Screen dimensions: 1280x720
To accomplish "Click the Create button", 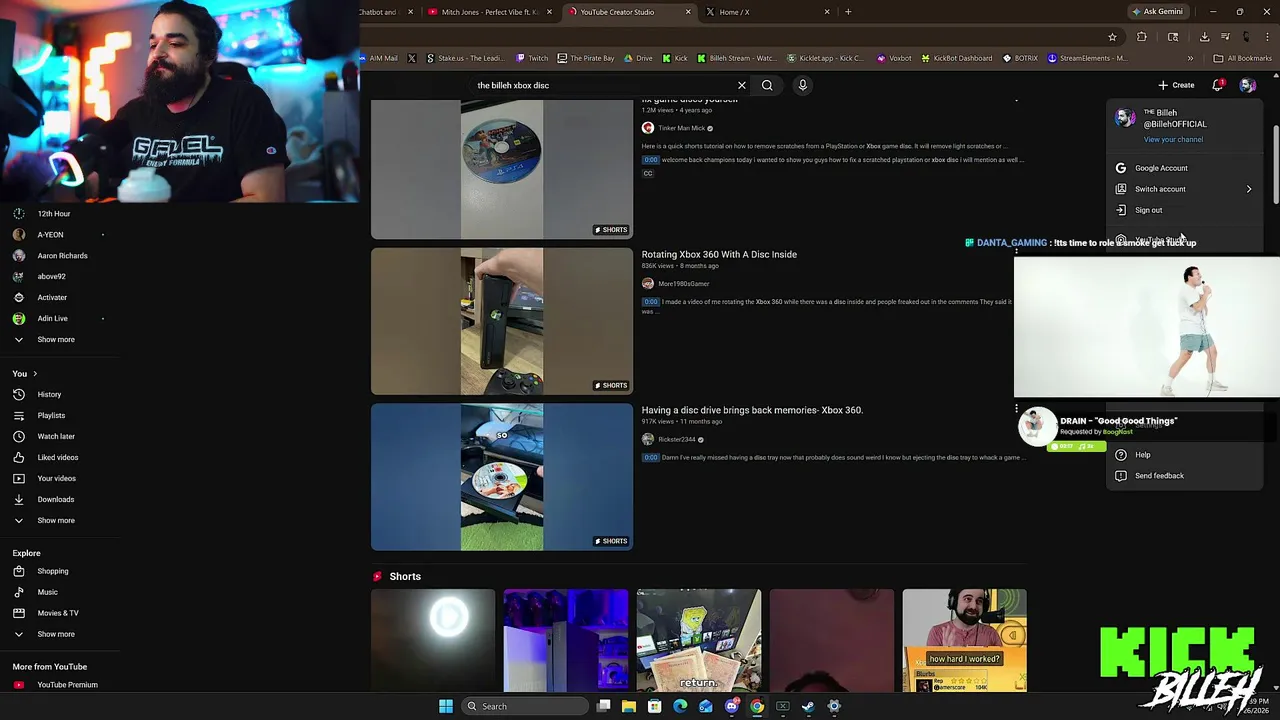I will click(1177, 85).
